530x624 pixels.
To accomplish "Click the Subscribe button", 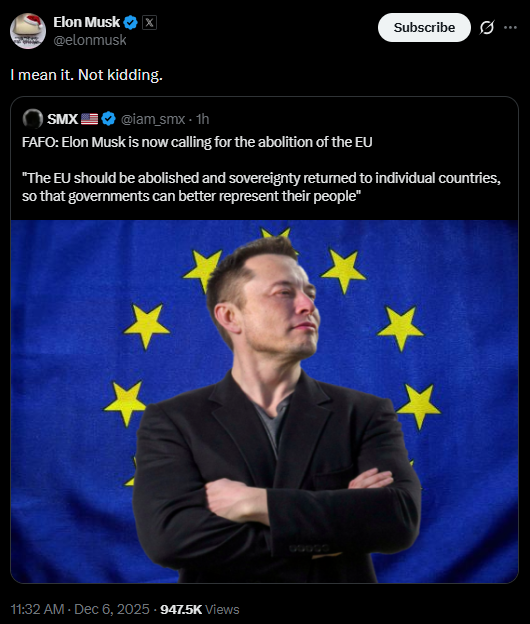I will coord(424,27).
